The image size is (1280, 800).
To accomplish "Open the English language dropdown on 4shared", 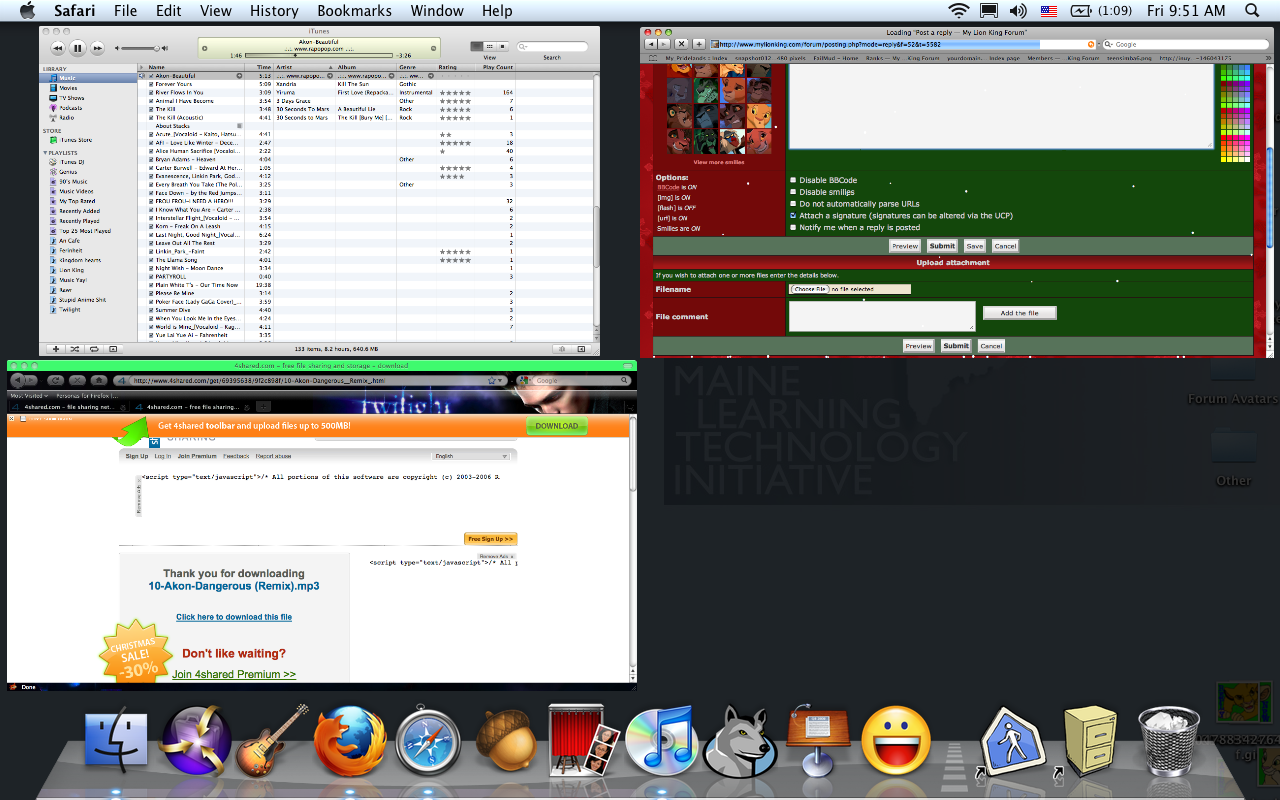I will [x=471, y=456].
